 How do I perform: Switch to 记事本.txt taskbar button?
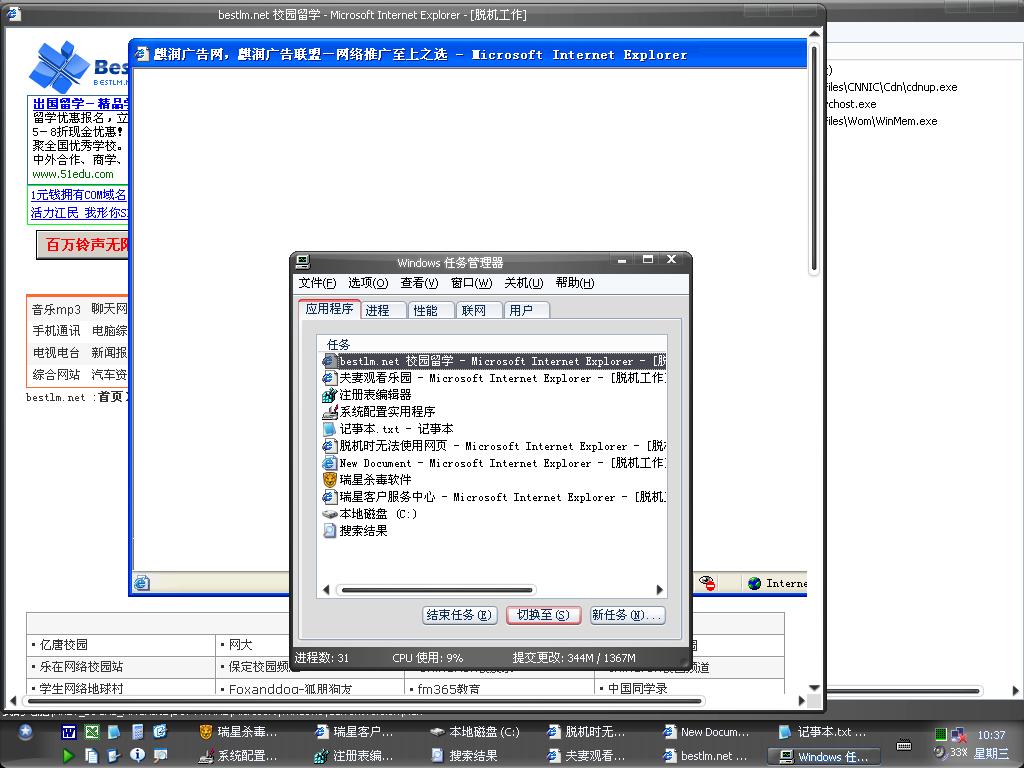click(823, 732)
